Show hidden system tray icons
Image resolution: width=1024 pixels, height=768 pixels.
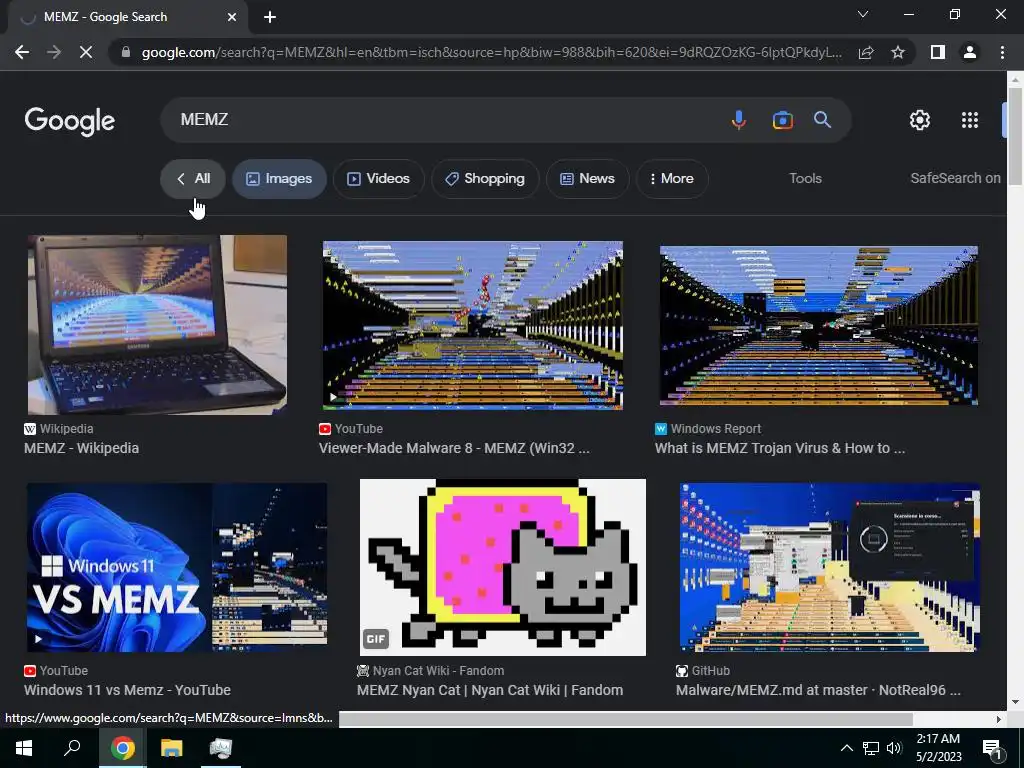pos(846,748)
